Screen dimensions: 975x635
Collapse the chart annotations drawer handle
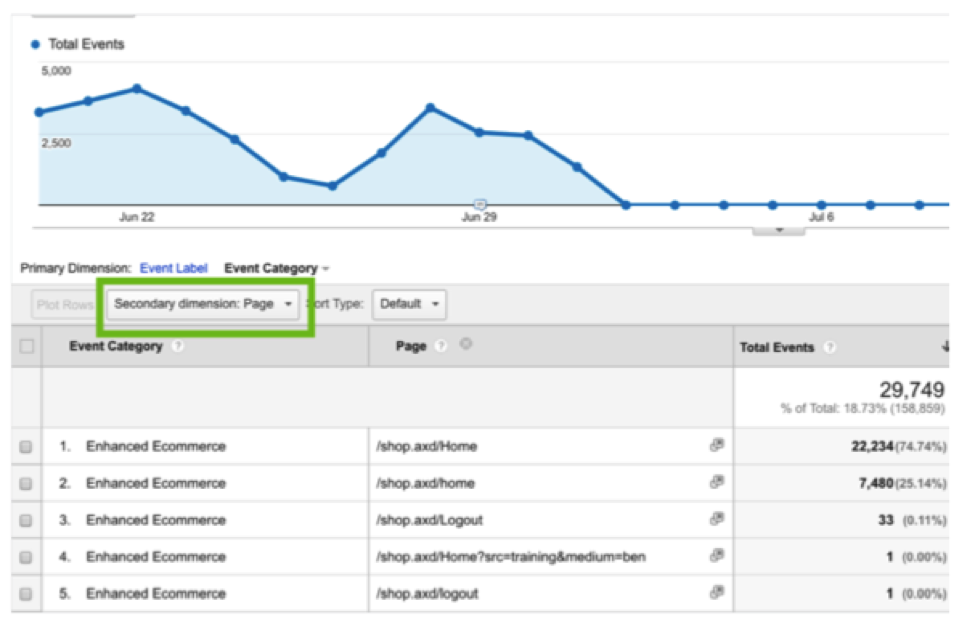[x=778, y=230]
